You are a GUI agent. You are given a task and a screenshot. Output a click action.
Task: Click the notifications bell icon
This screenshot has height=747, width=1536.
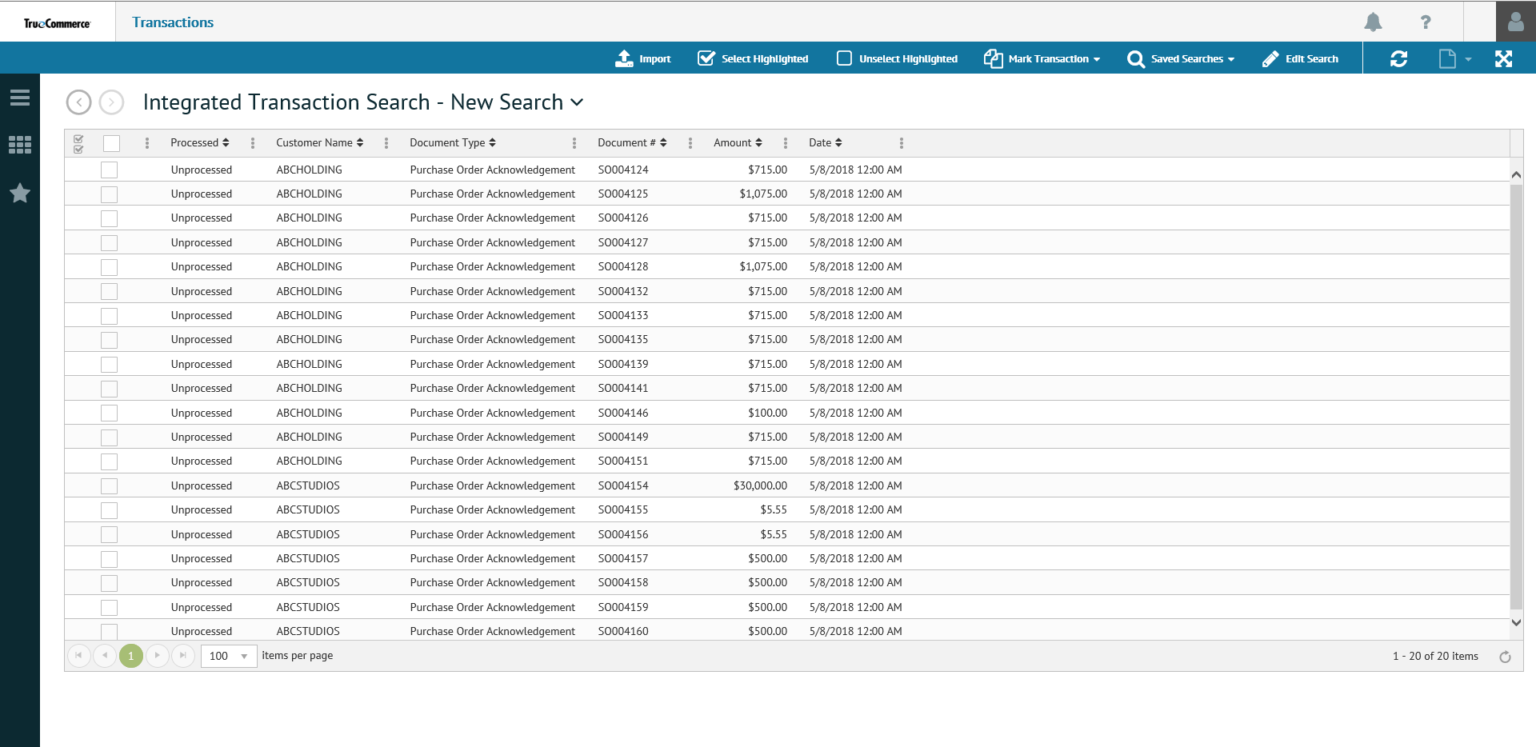(1373, 22)
